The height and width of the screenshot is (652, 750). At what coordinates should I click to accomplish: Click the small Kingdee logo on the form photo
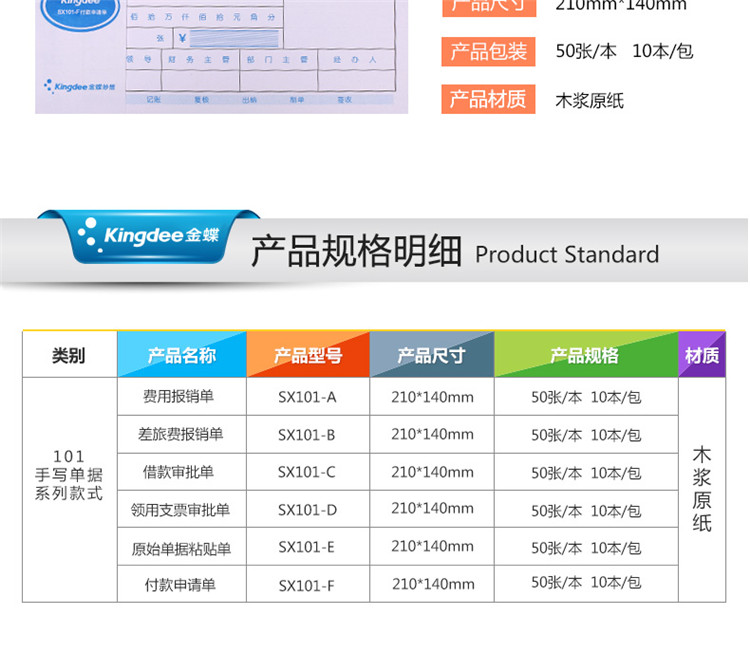click(79, 87)
